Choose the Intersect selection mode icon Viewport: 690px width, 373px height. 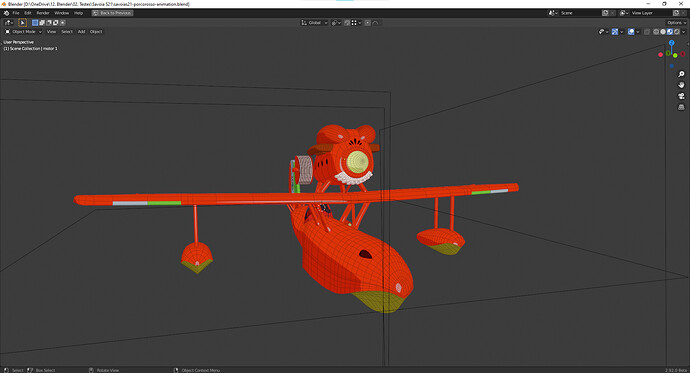click(62, 22)
